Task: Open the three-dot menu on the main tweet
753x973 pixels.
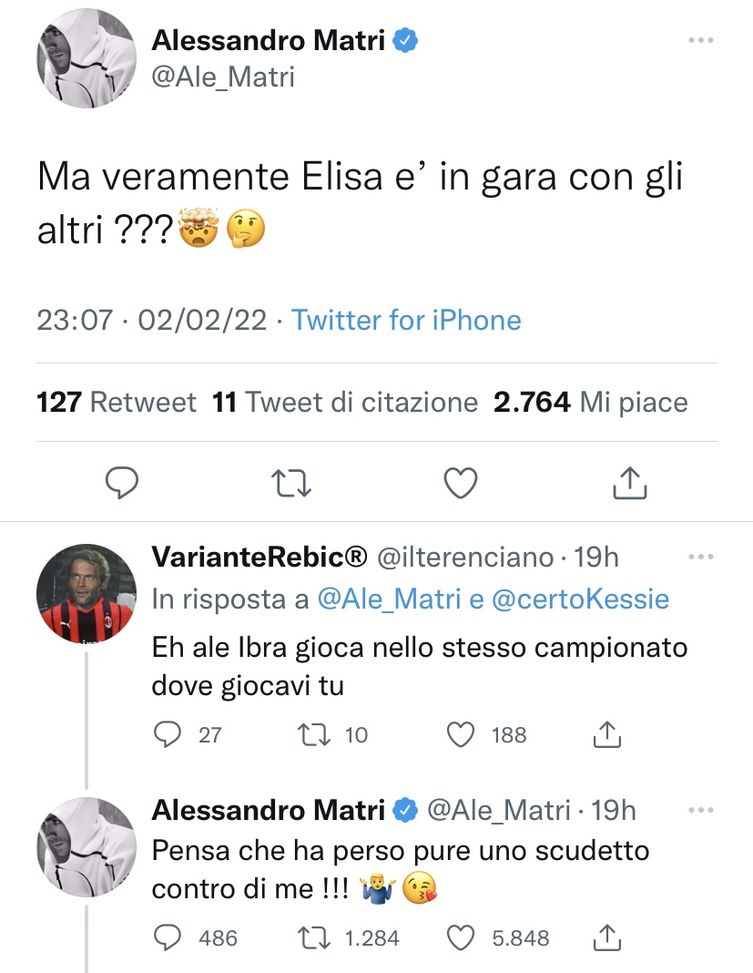Action: pos(700,38)
